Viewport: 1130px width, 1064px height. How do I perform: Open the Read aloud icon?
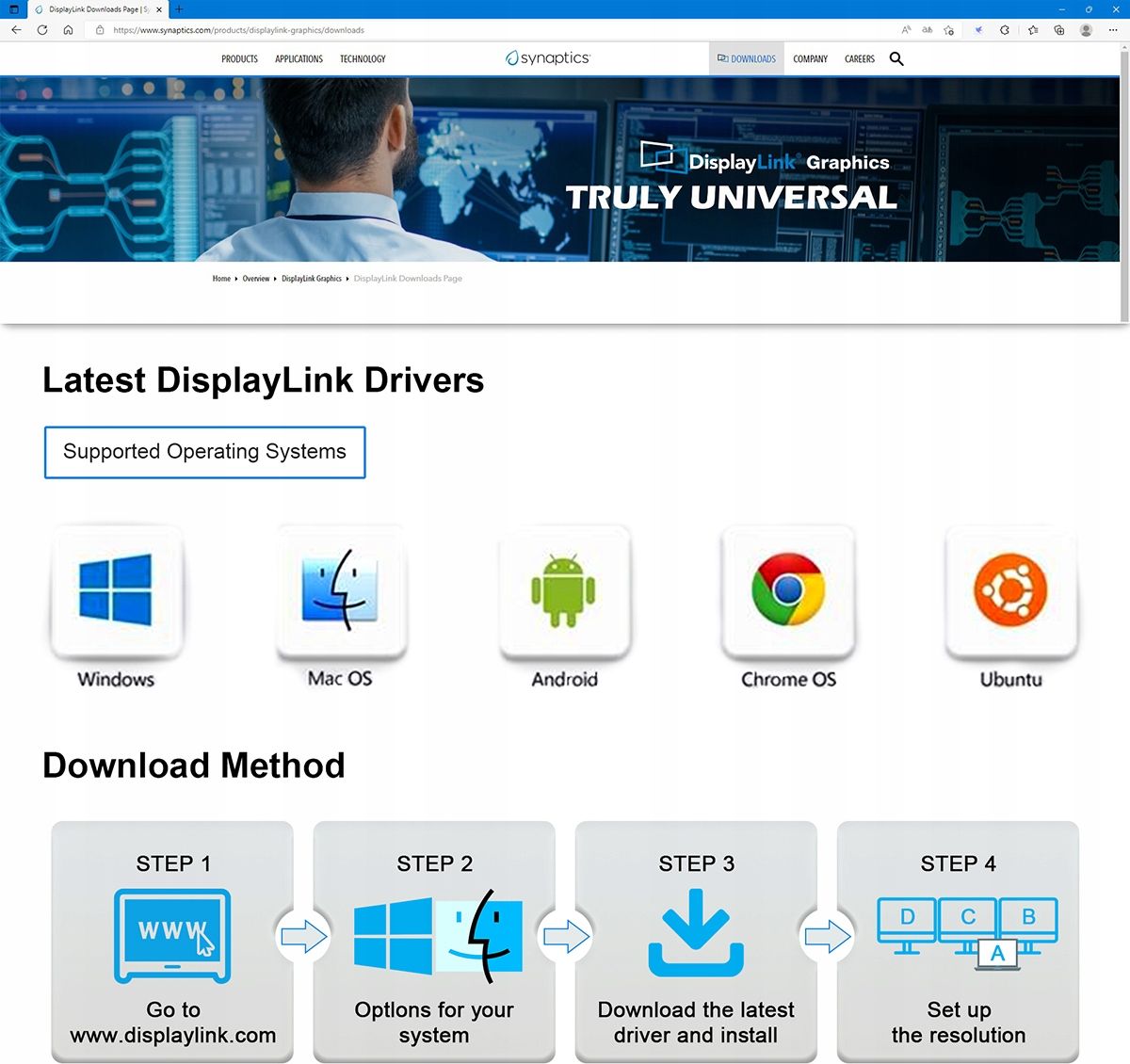(x=906, y=30)
